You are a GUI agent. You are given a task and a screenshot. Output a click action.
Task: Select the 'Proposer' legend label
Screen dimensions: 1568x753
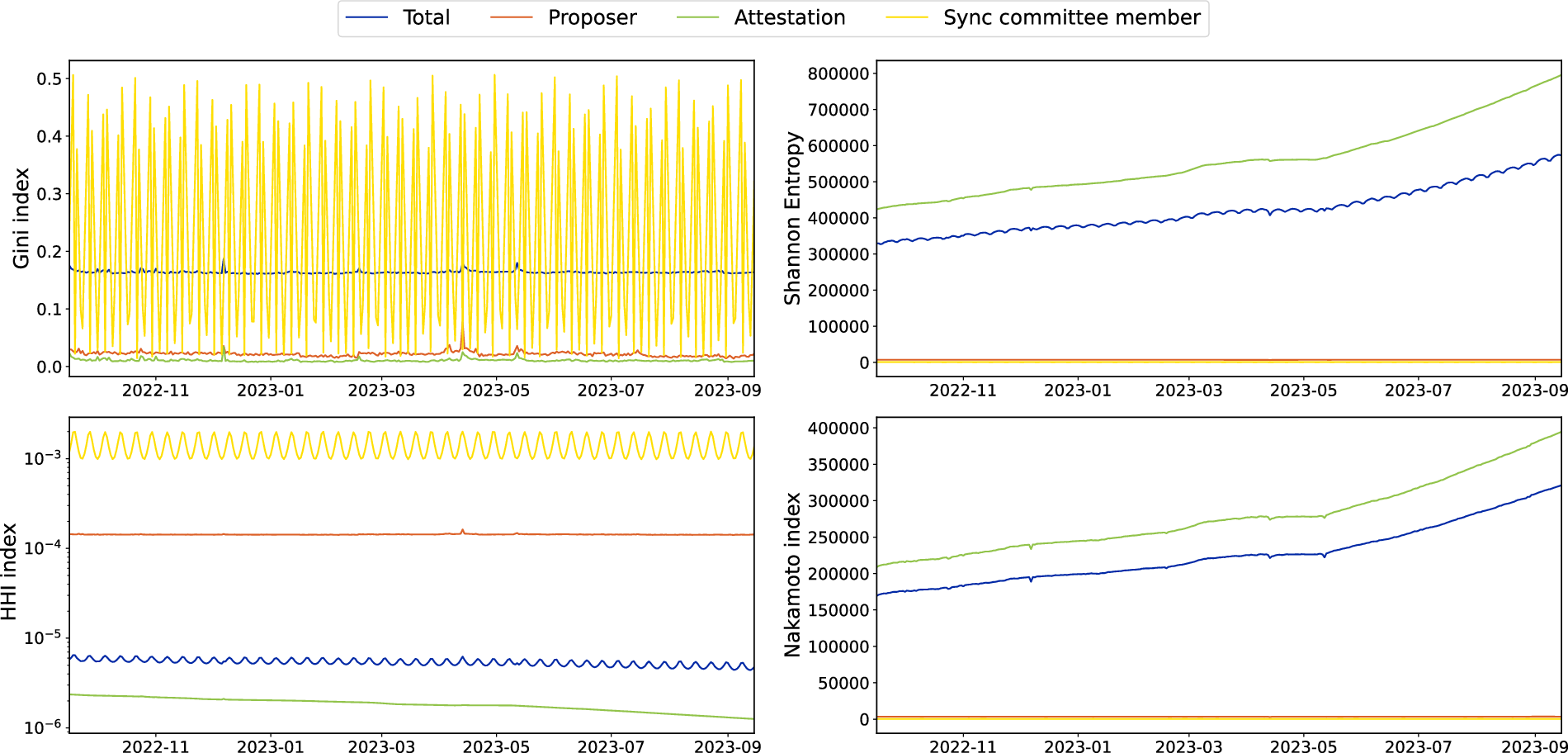[592, 18]
